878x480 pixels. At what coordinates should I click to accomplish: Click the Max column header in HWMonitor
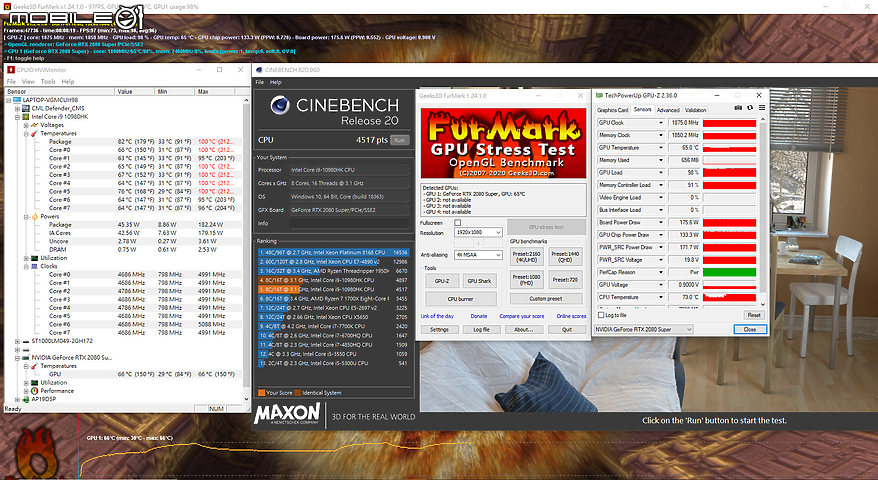[213, 91]
